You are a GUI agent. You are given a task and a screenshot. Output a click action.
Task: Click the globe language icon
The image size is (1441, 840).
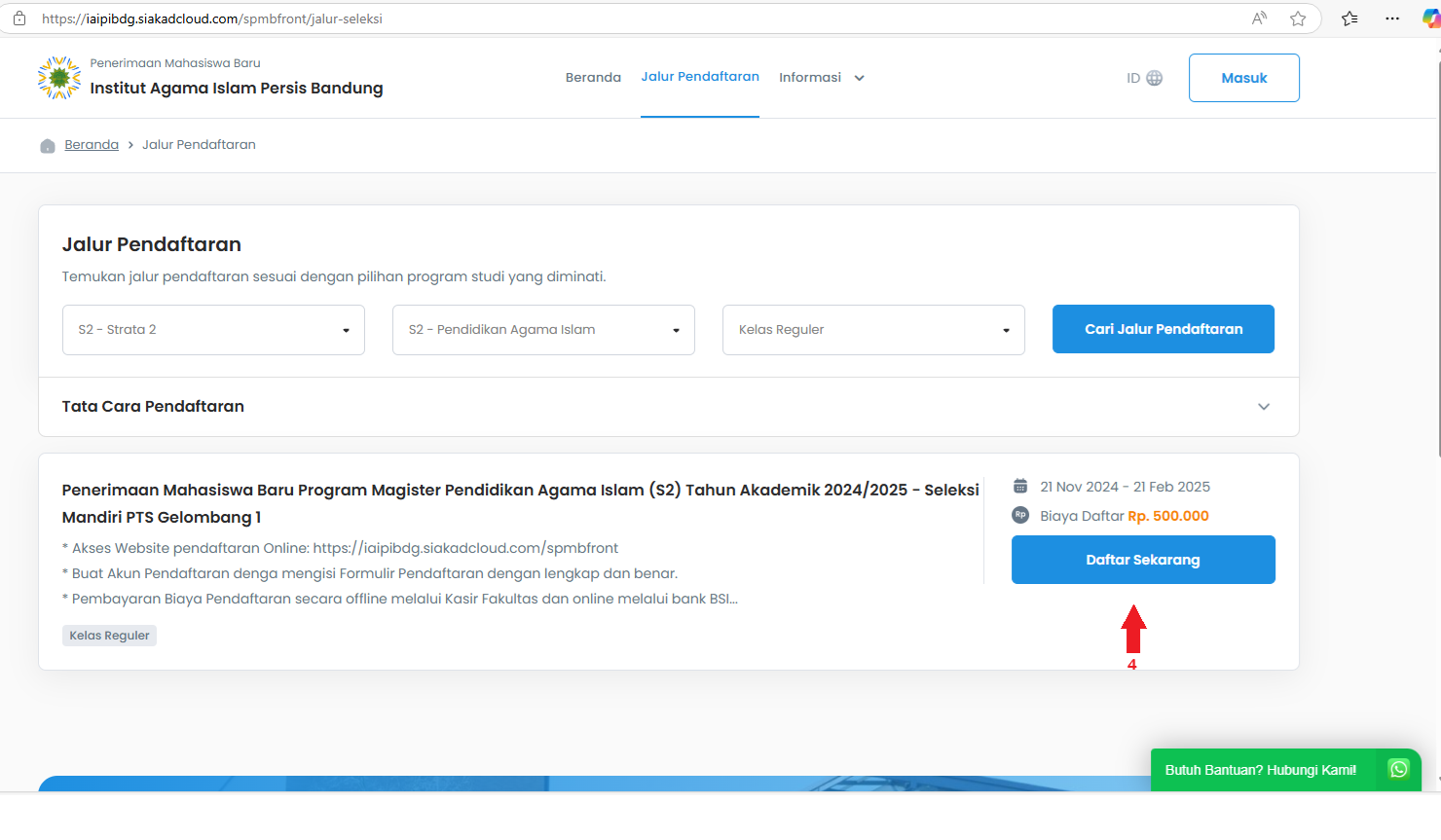pos(1155,78)
